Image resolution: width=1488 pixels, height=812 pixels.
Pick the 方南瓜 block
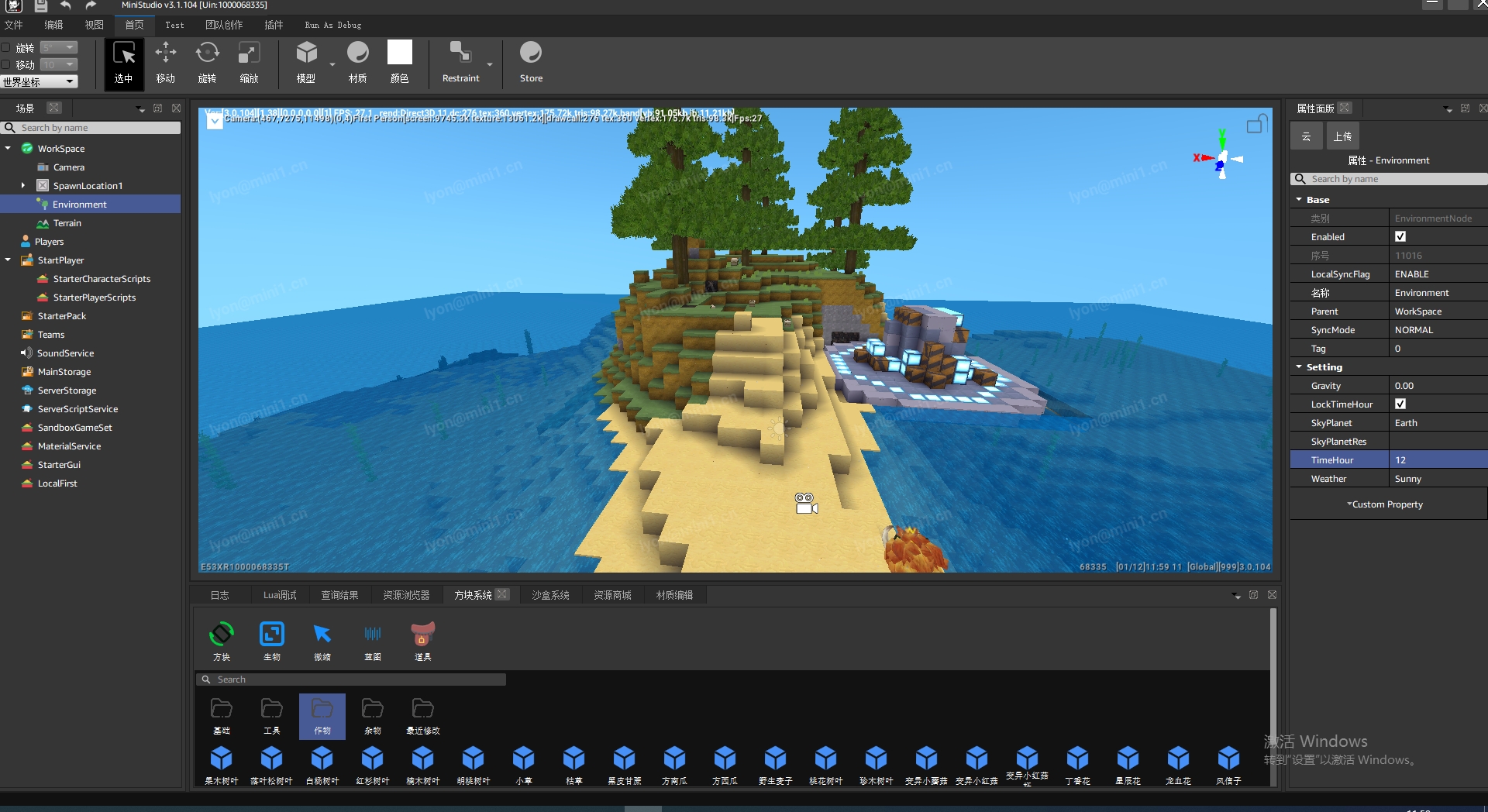pos(675,765)
